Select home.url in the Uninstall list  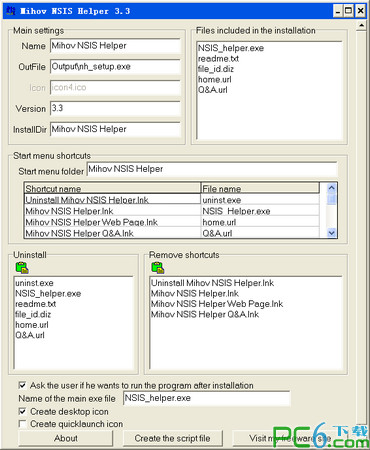[x=32, y=325]
